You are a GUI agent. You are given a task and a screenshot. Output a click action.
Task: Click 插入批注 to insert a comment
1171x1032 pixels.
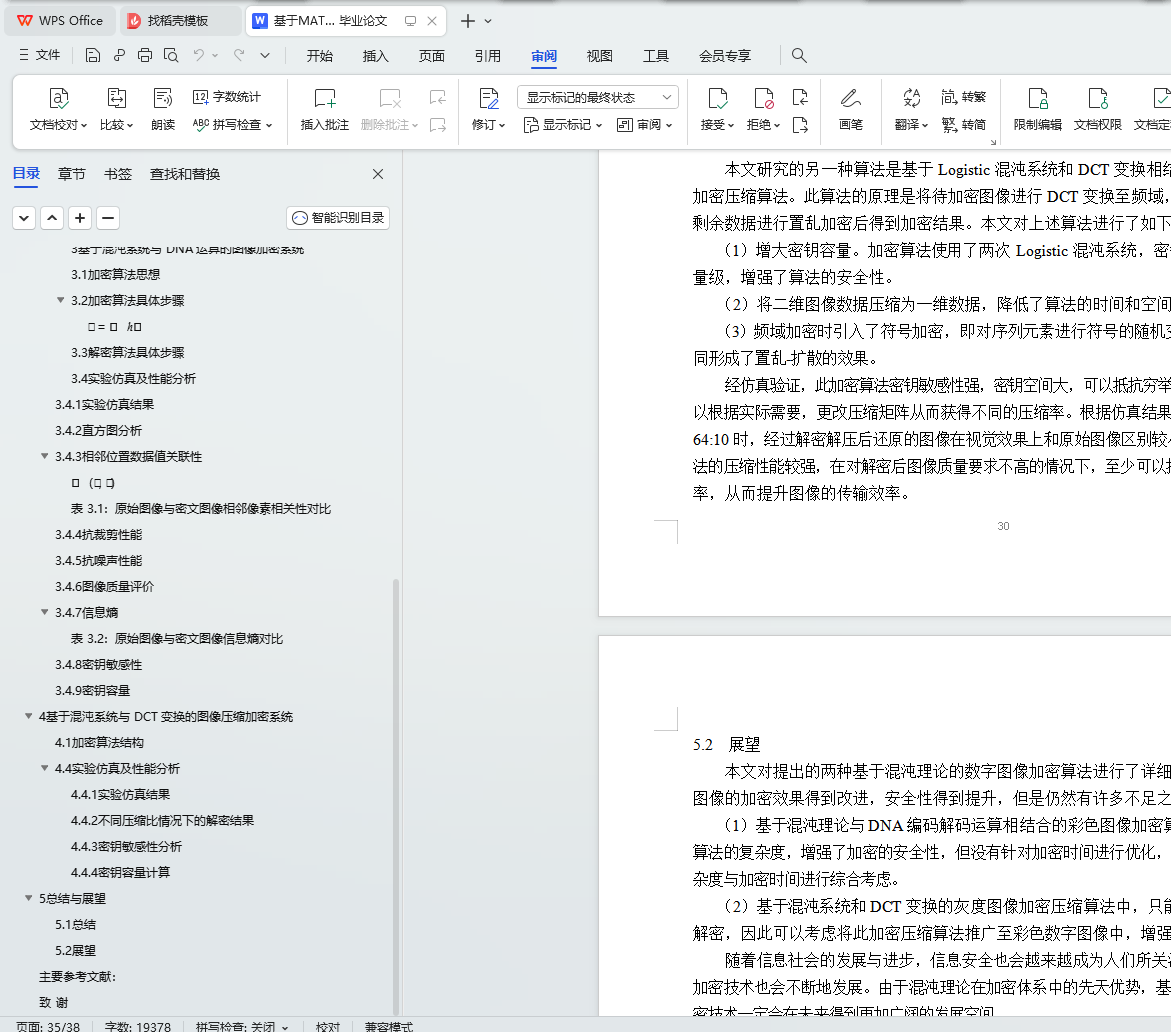(x=325, y=109)
